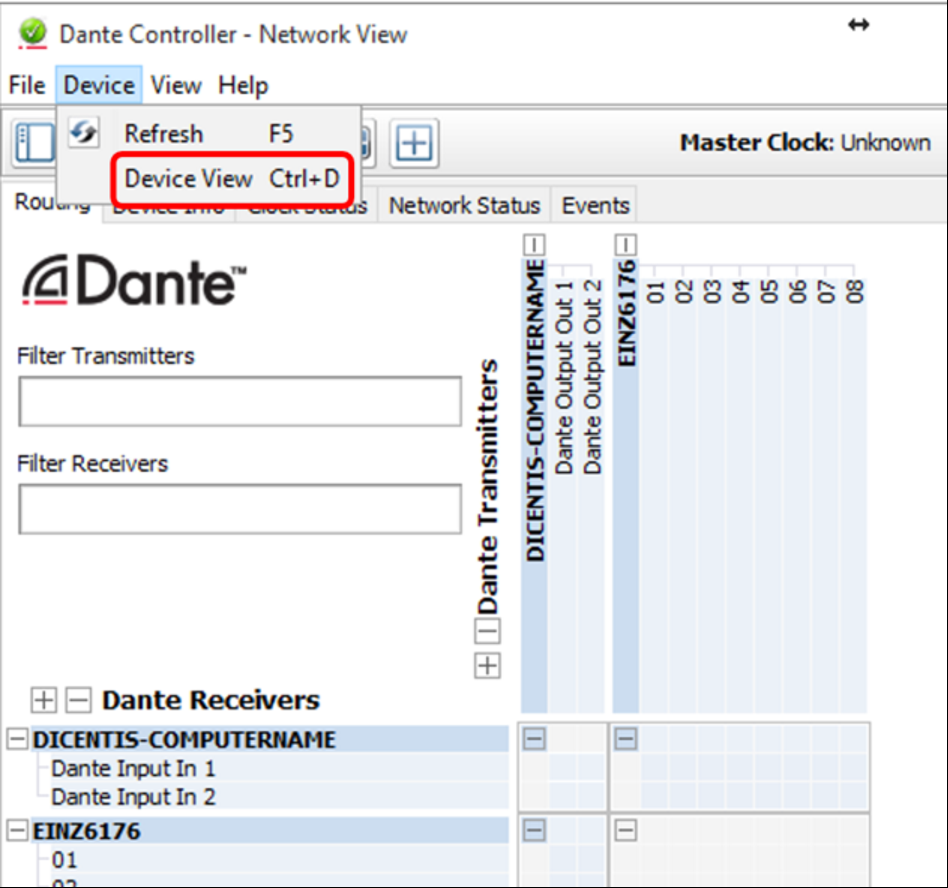Select Device View from the Device menu
Viewport: 948px width, 888px height.
232,179
